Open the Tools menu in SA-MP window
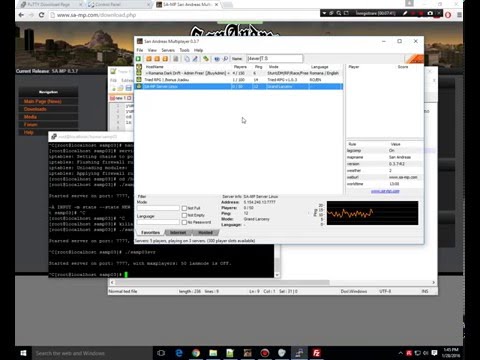This screenshot has width=480, height=360. (x=184, y=50)
